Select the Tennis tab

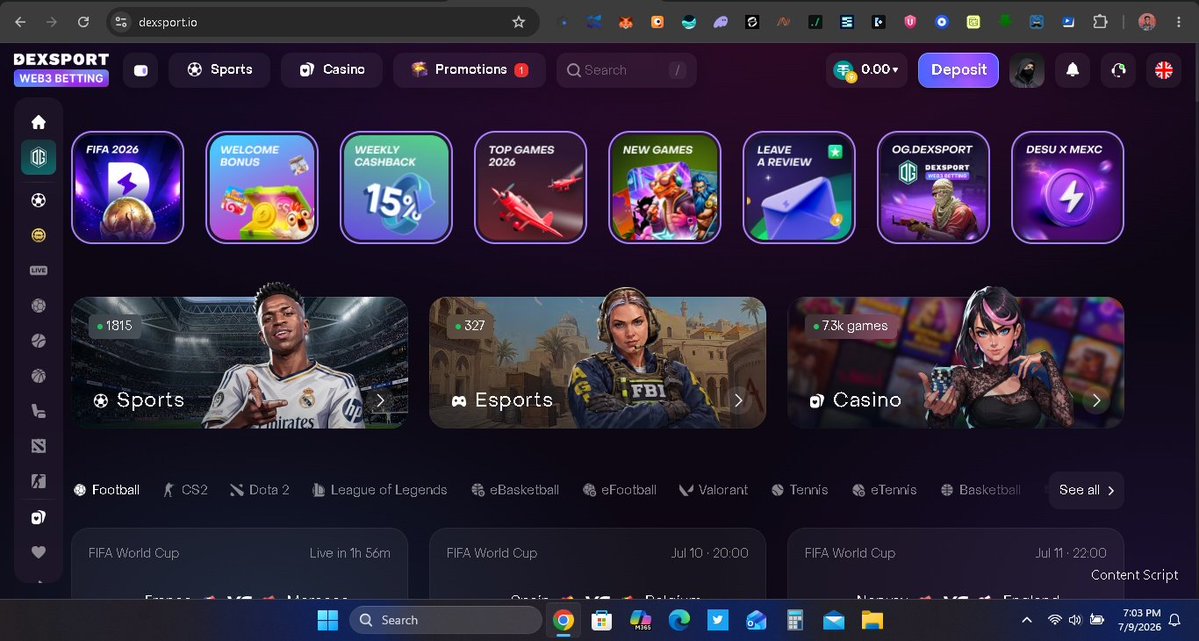pyautogui.click(x=799, y=490)
